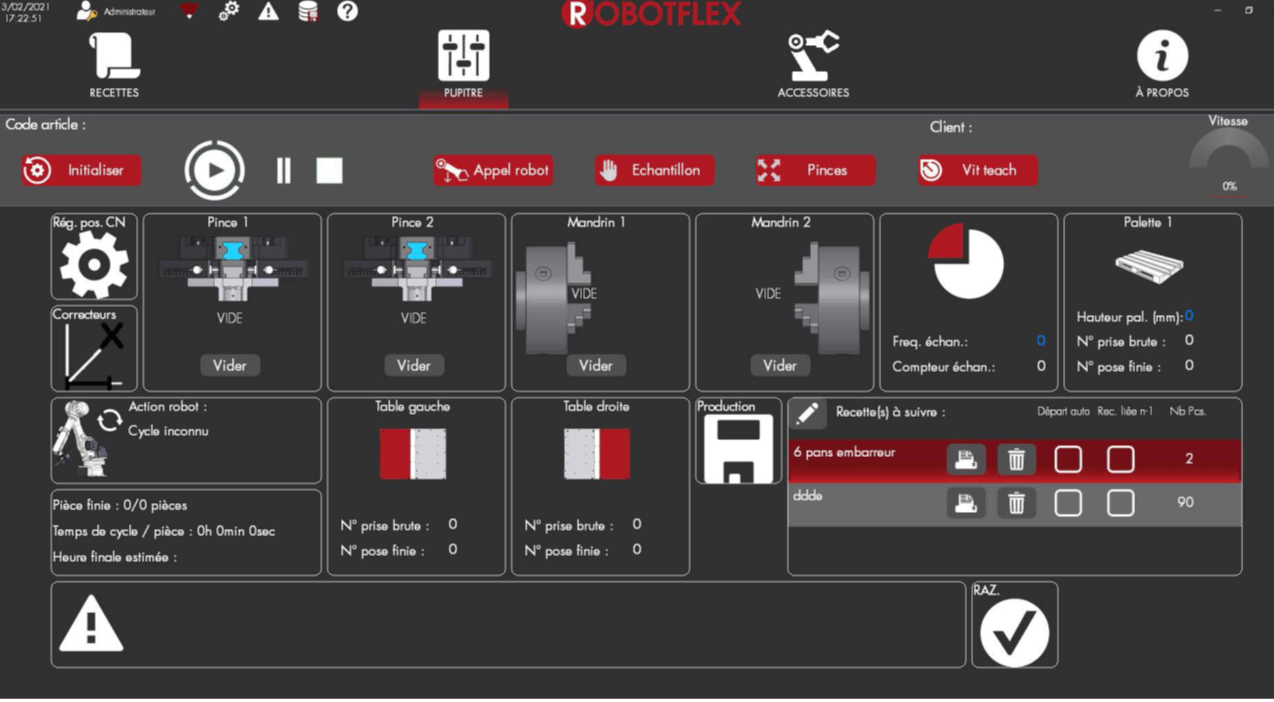Click the red network status icon
The height and width of the screenshot is (702, 1274).
[x=189, y=12]
